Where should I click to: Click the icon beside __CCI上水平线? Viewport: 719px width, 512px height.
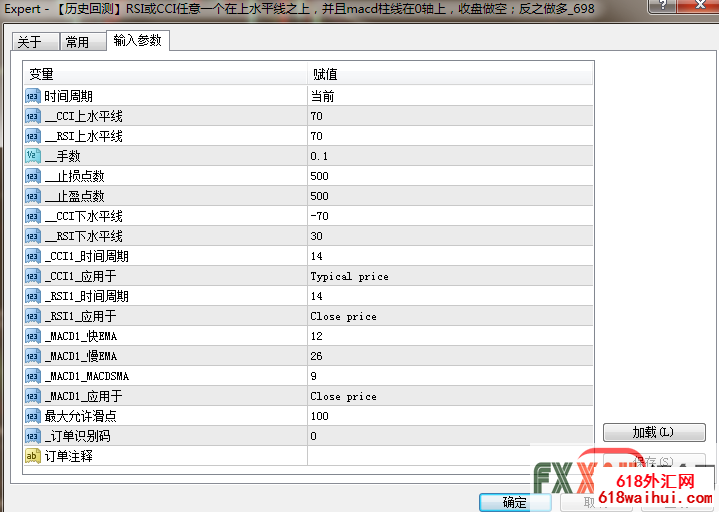tap(33, 116)
